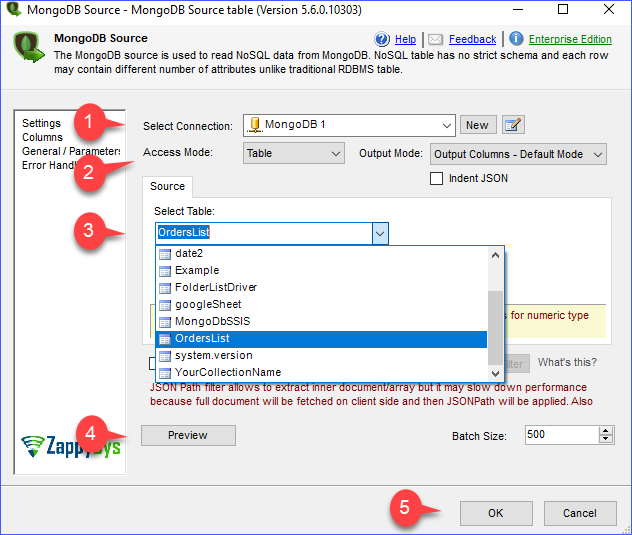Increase Batch Size with the up spinner
The height and width of the screenshot is (535, 632).
[x=606, y=431]
